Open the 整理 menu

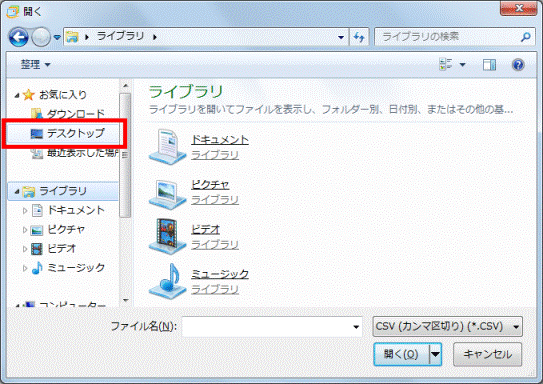pos(35,64)
